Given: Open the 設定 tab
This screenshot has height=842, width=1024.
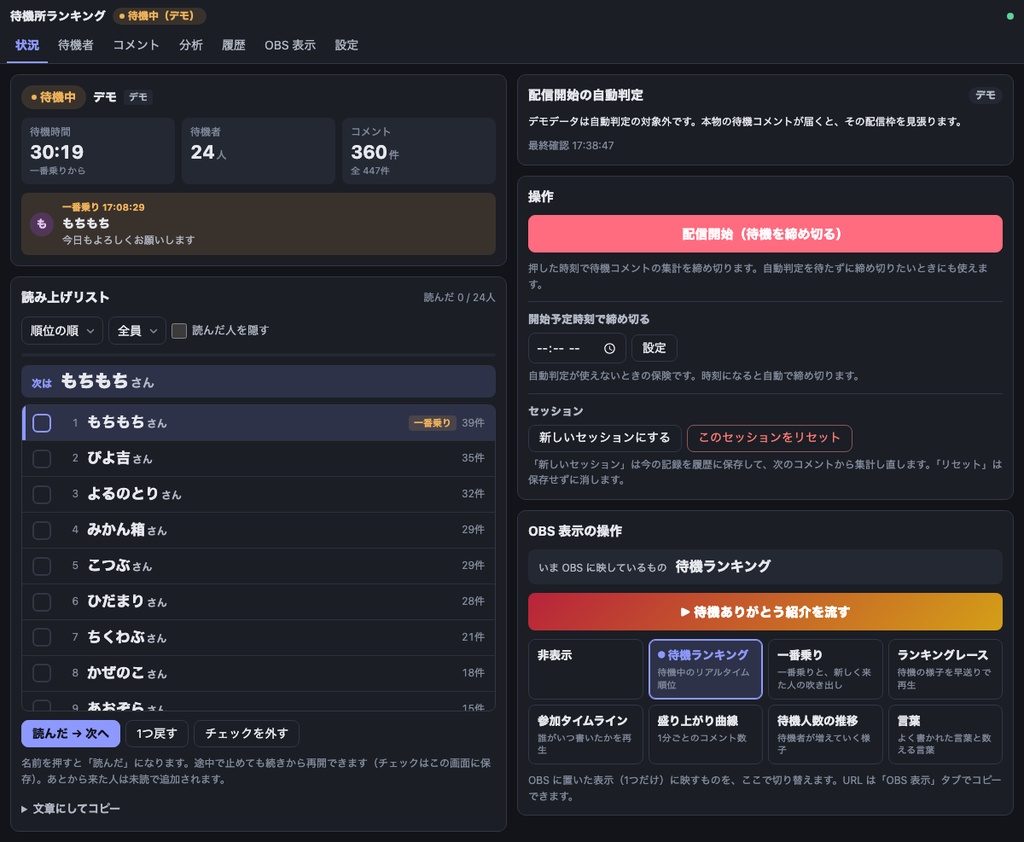Looking at the screenshot, I should click(346, 45).
